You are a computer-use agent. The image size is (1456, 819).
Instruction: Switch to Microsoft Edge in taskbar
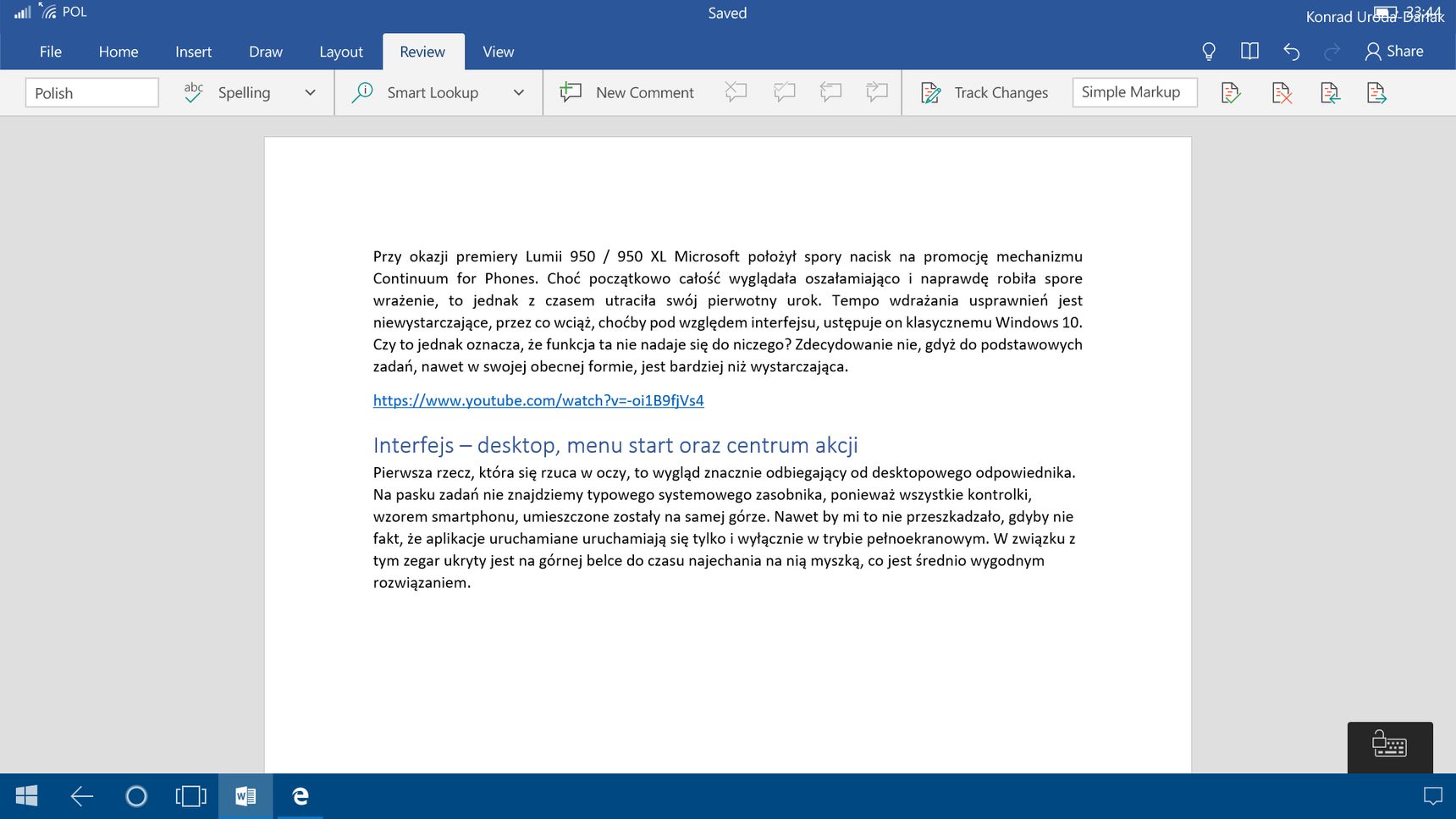(x=301, y=796)
